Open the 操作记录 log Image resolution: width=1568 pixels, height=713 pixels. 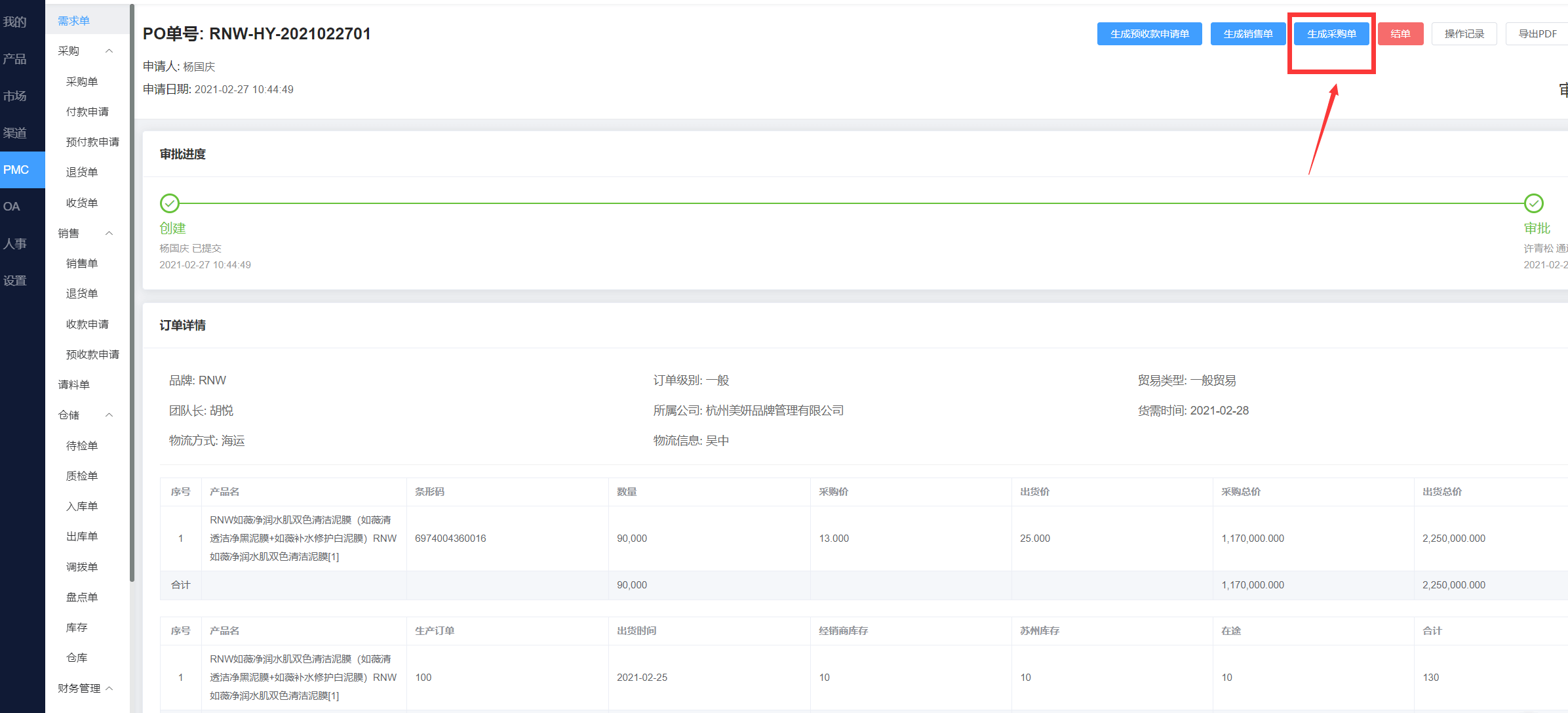(x=1464, y=34)
